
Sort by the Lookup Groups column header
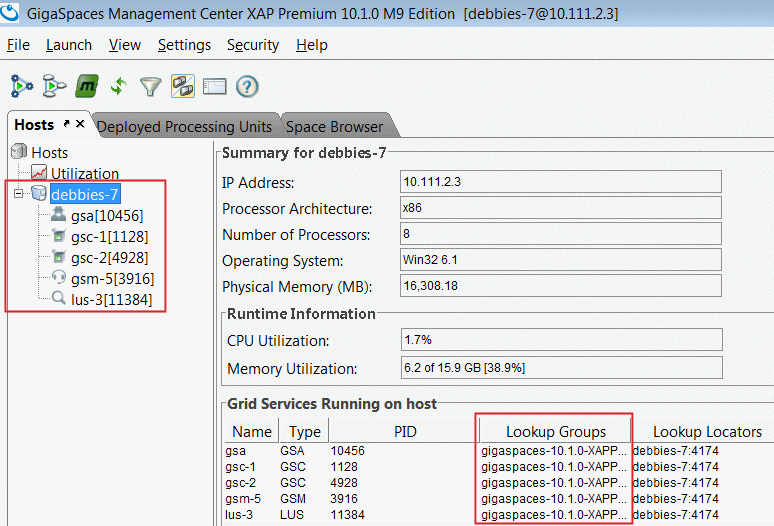(x=555, y=431)
